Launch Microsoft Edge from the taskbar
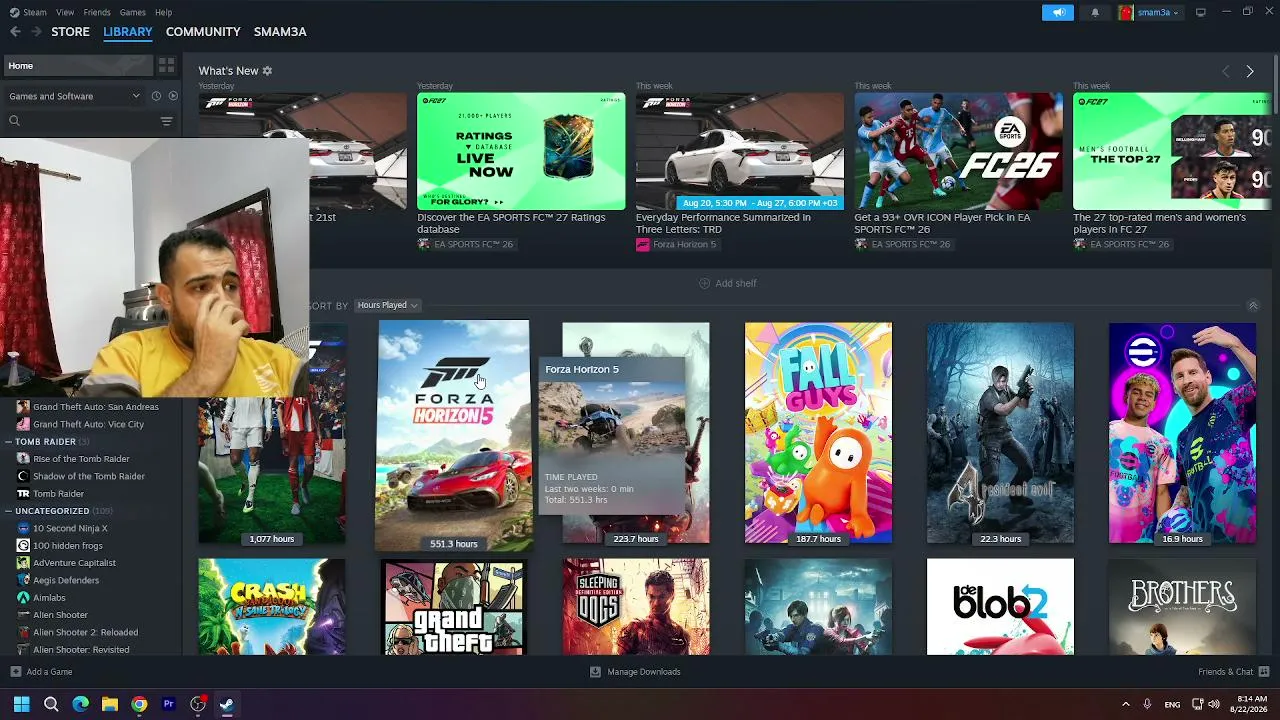Viewport: 1280px width, 720px height. point(81,704)
